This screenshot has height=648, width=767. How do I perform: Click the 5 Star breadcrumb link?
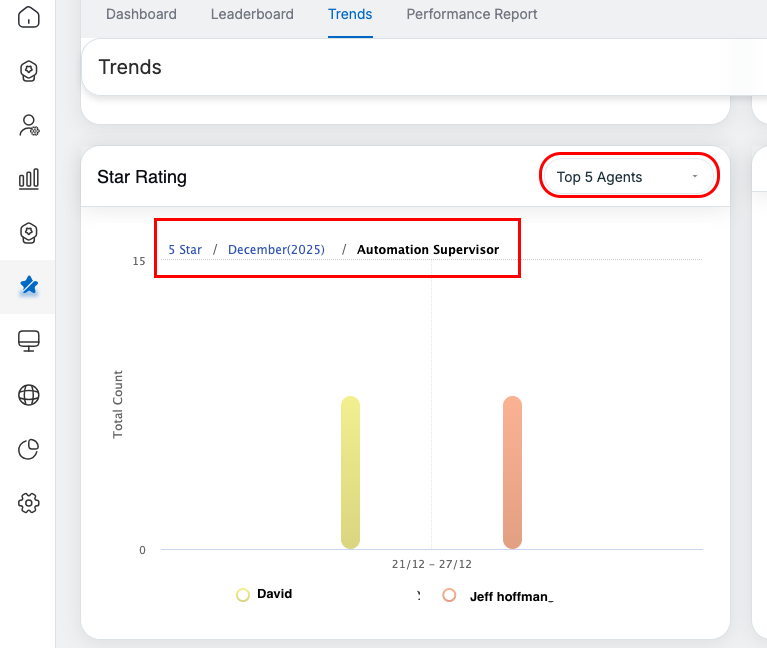click(185, 250)
